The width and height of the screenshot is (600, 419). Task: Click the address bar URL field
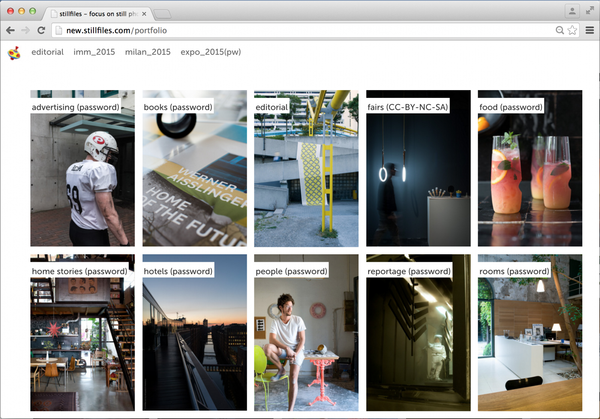pyautogui.click(x=300, y=30)
